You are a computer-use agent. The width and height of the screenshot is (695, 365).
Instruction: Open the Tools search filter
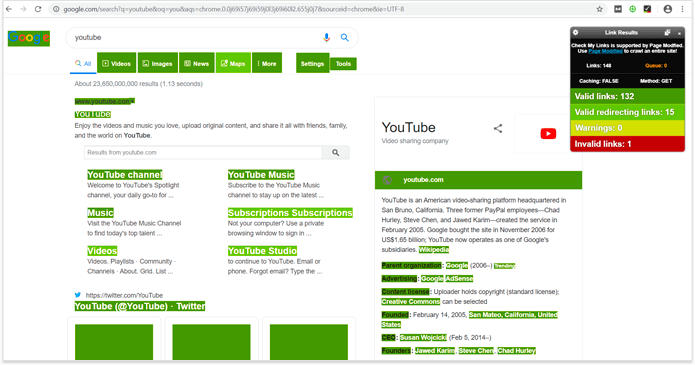click(343, 64)
